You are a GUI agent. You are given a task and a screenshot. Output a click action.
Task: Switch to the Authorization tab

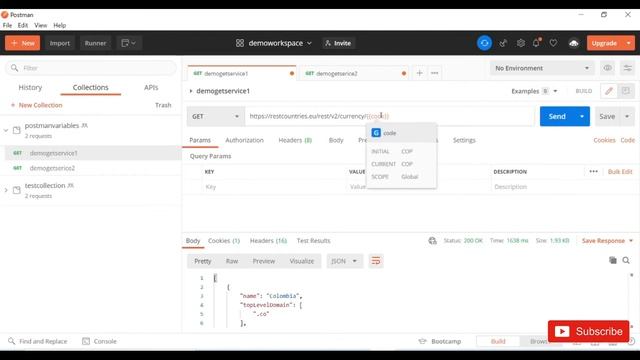click(x=244, y=140)
